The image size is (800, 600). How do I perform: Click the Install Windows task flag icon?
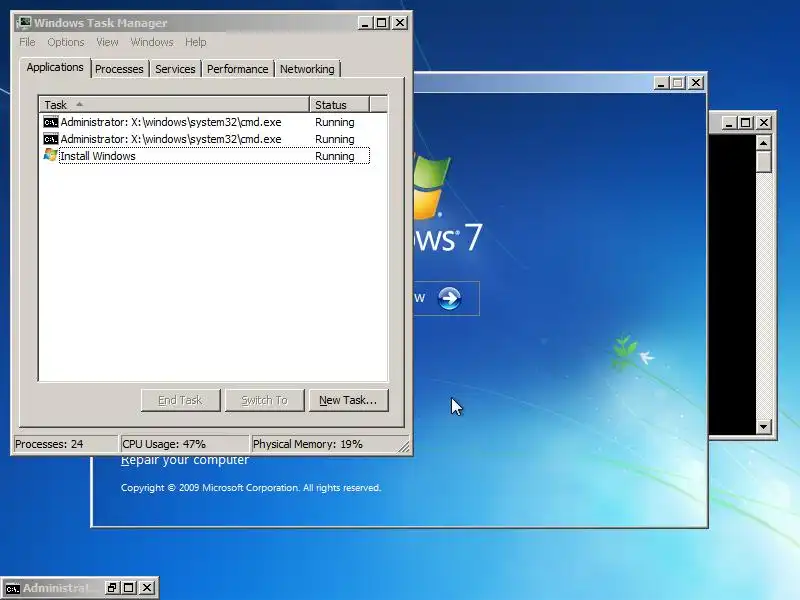(51, 155)
